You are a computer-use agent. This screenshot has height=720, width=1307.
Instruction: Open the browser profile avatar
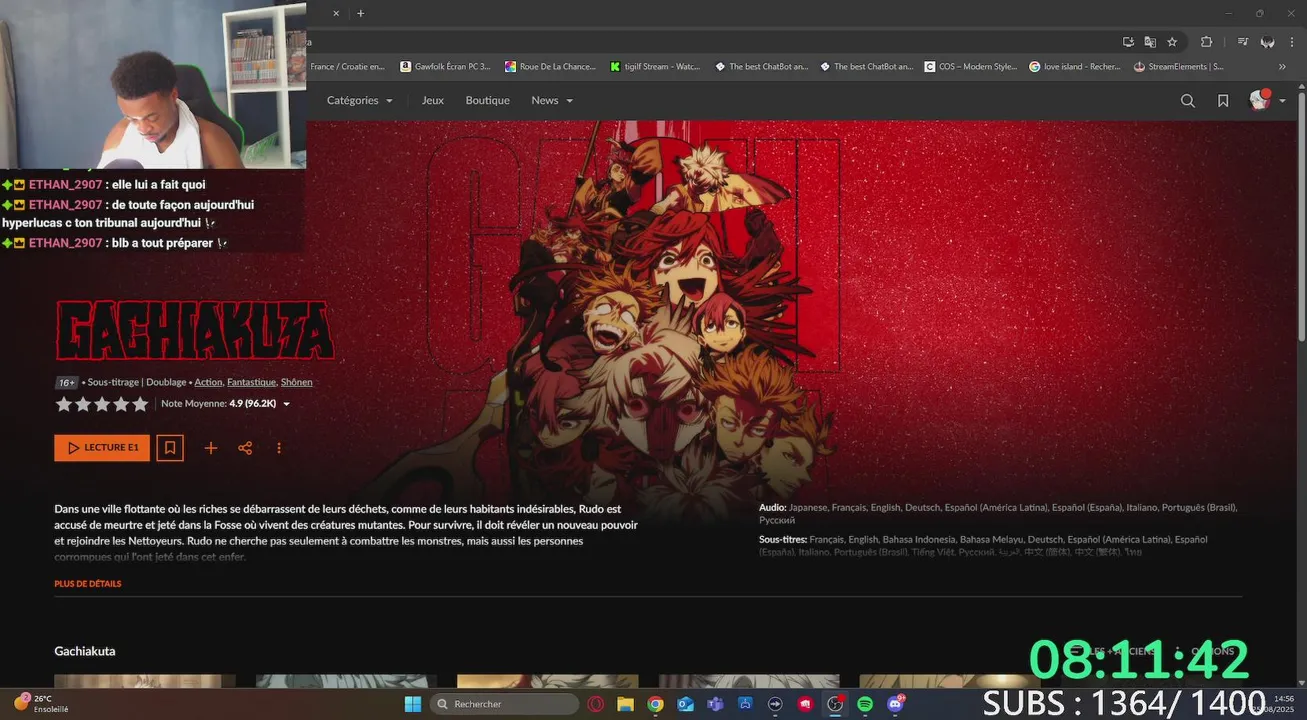pos(1268,42)
